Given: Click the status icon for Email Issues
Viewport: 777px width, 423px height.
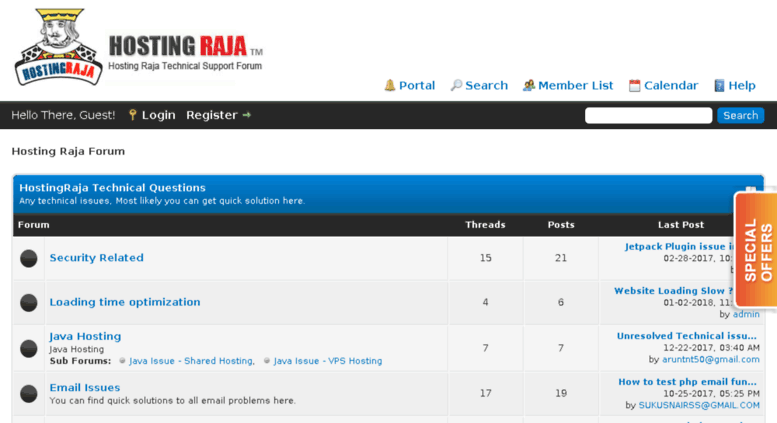Looking at the screenshot, I should point(29,394).
